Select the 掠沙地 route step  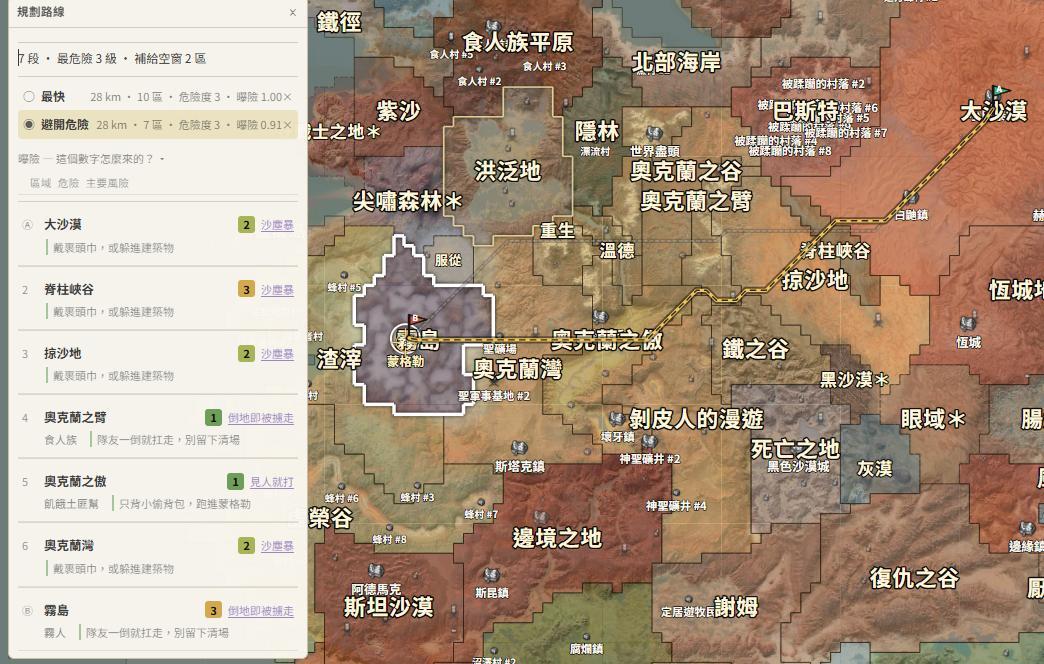pos(158,363)
